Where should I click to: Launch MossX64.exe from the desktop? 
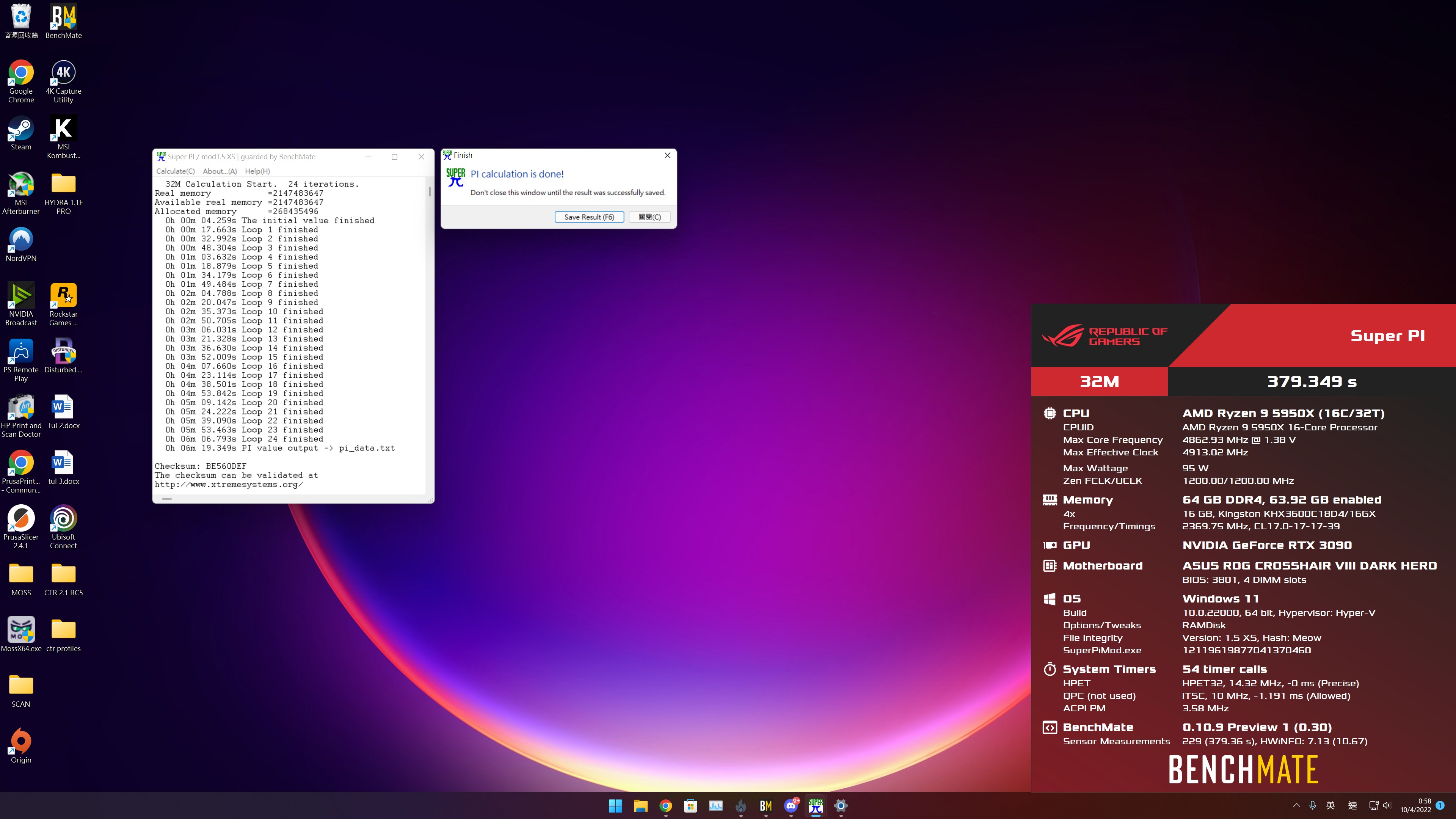click(x=21, y=635)
